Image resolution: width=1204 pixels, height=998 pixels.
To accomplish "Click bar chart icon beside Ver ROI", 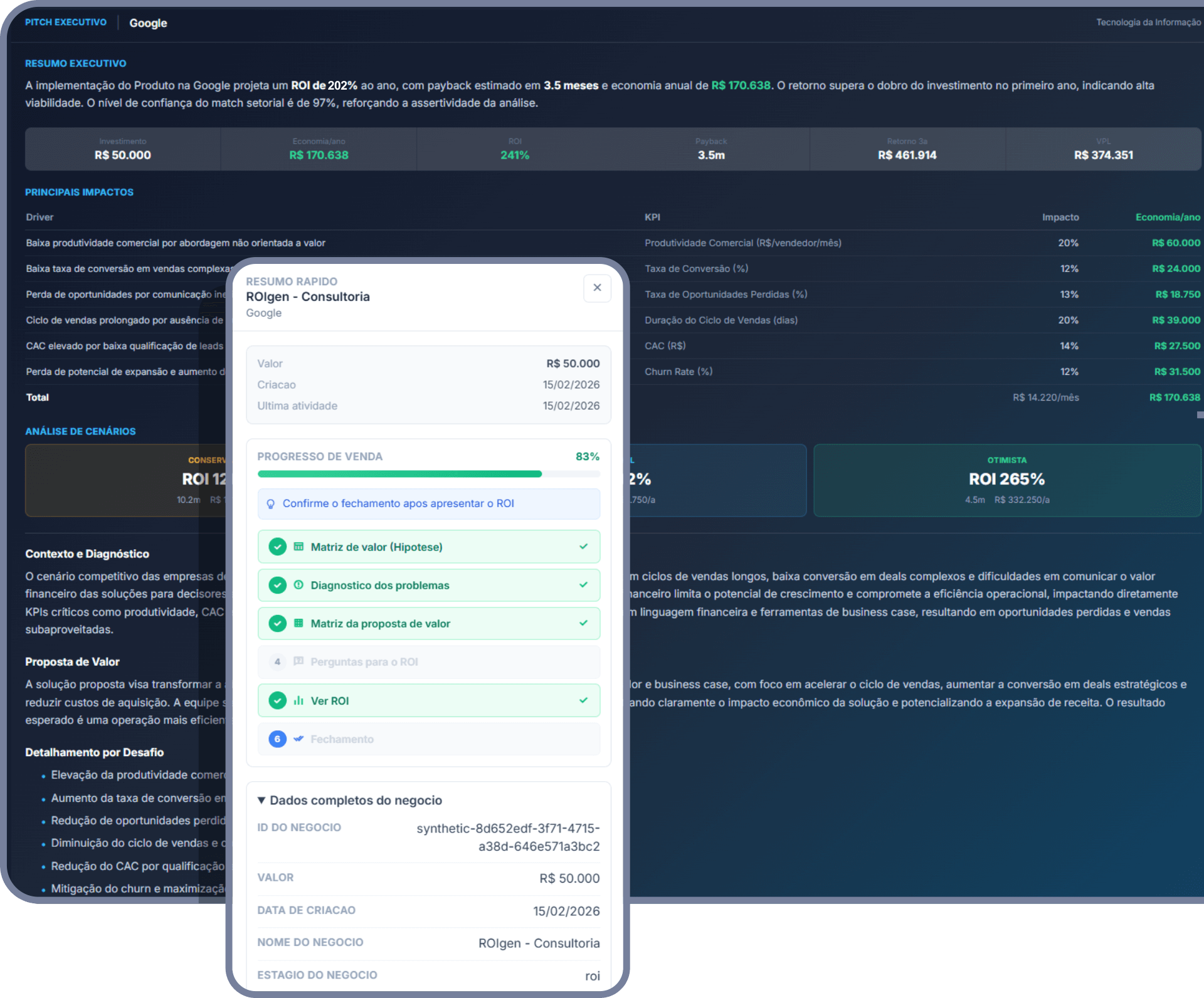I will (x=298, y=700).
